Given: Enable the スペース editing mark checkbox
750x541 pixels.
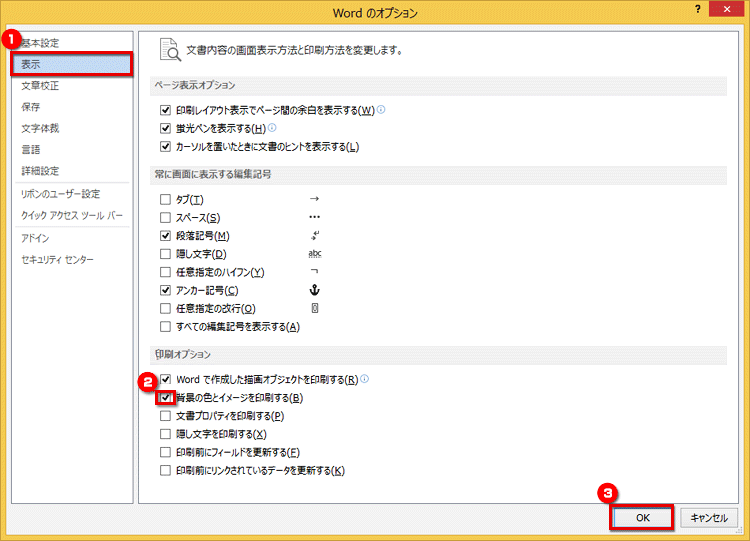Looking at the screenshot, I should click(165, 218).
